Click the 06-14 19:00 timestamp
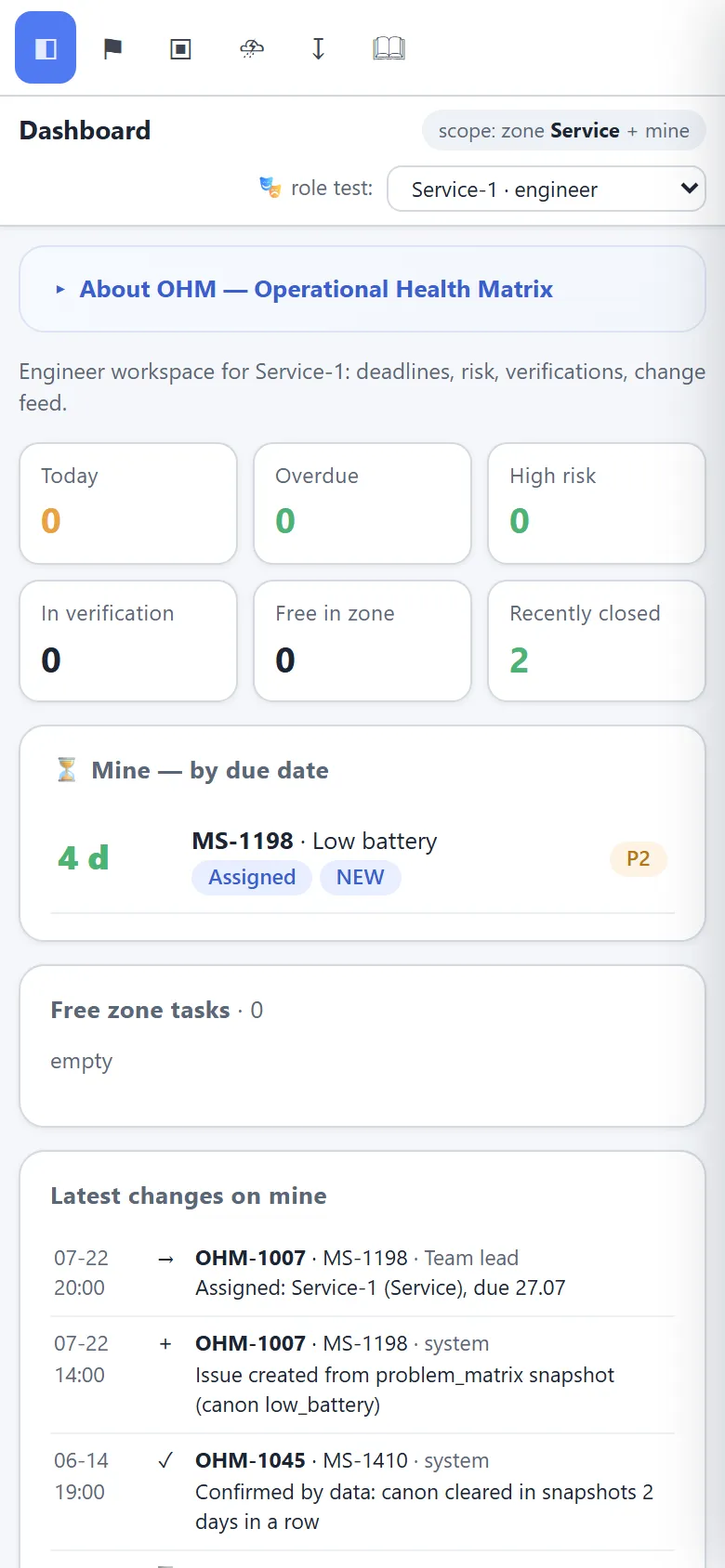 click(x=81, y=1476)
